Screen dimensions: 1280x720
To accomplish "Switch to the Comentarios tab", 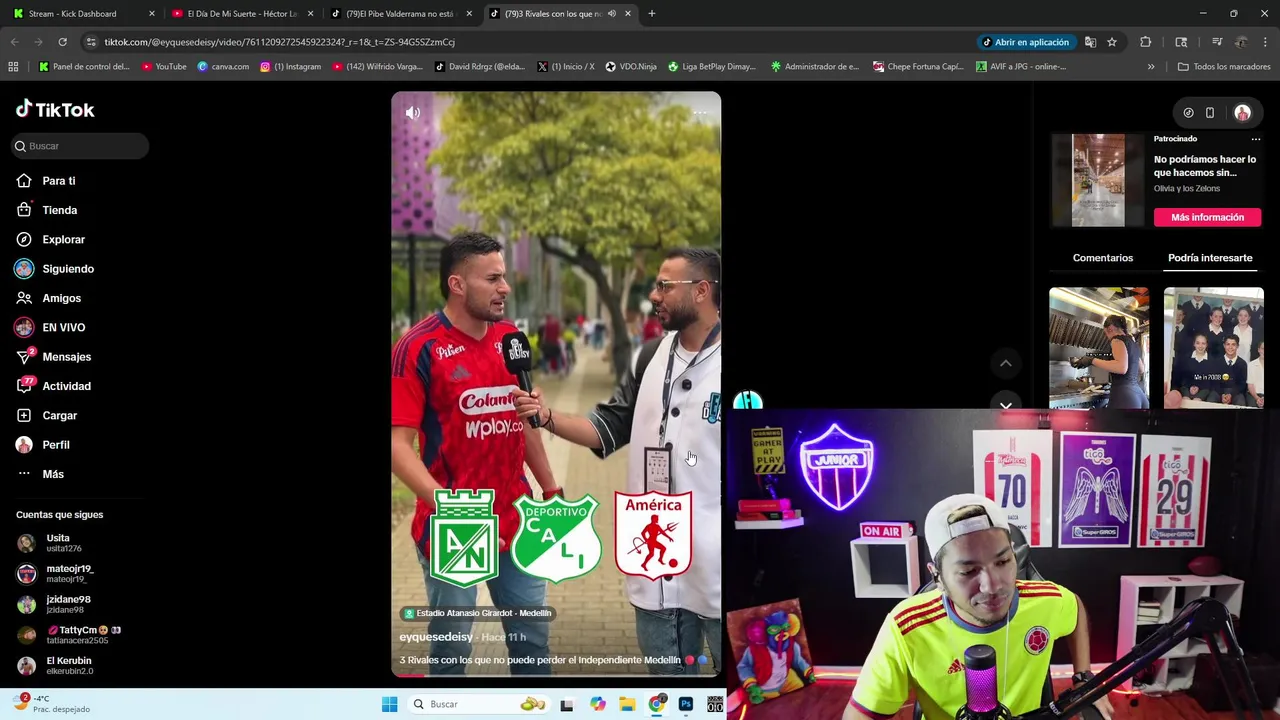I will click(x=1103, y=258).
